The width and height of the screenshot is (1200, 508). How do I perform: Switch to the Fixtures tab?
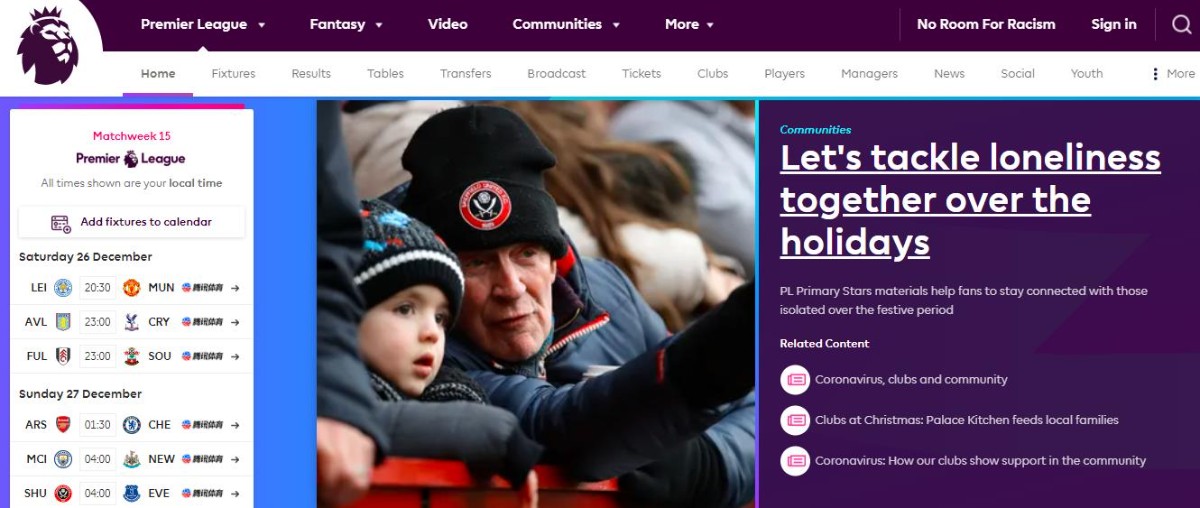click(x=233, y=74)
